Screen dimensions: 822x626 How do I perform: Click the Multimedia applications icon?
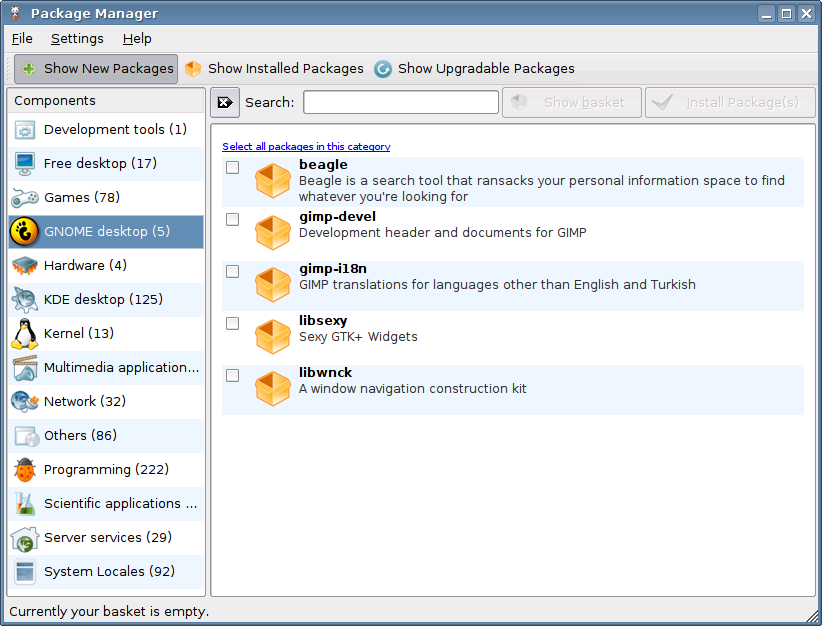coord(25,368)
